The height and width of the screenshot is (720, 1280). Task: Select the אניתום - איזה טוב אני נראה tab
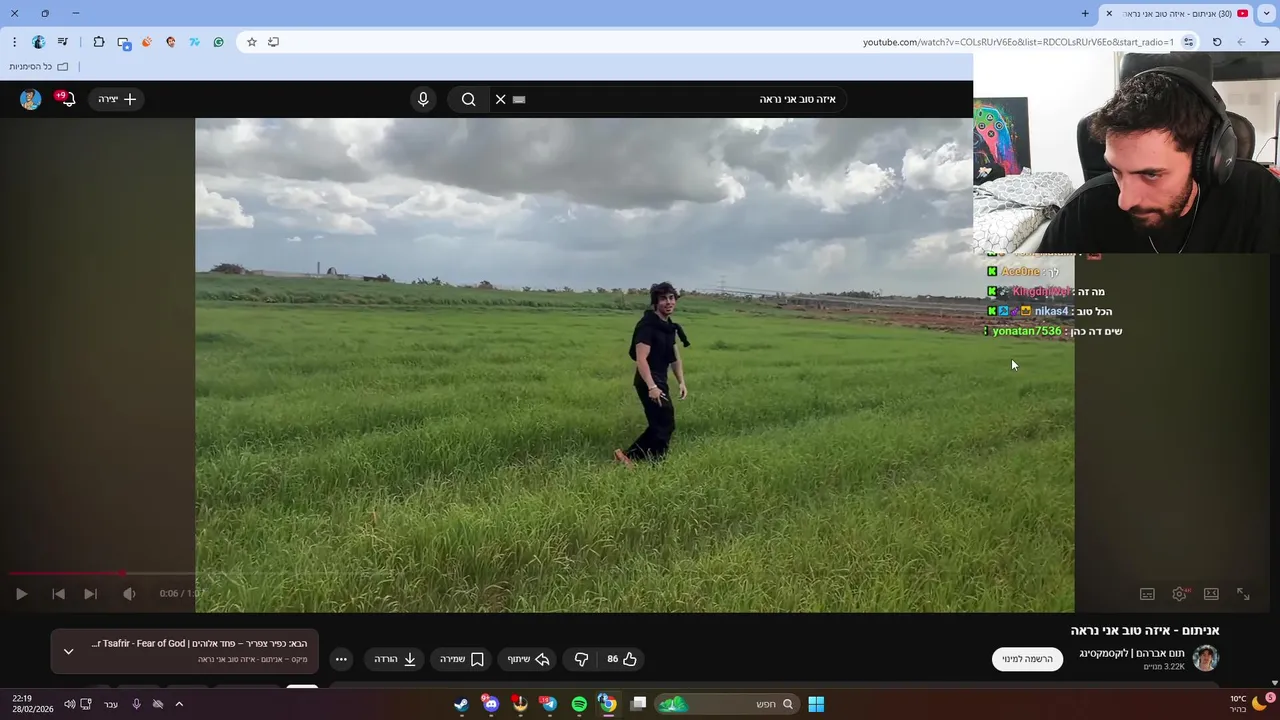click(x=1178, y=14)
